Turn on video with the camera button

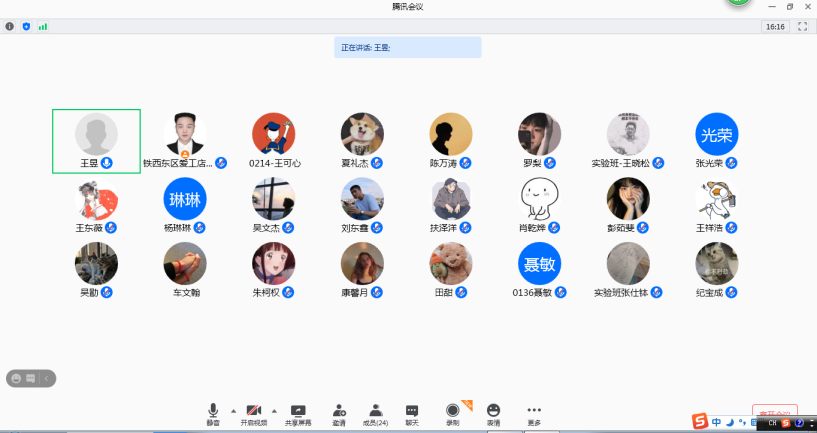[254, 412]
